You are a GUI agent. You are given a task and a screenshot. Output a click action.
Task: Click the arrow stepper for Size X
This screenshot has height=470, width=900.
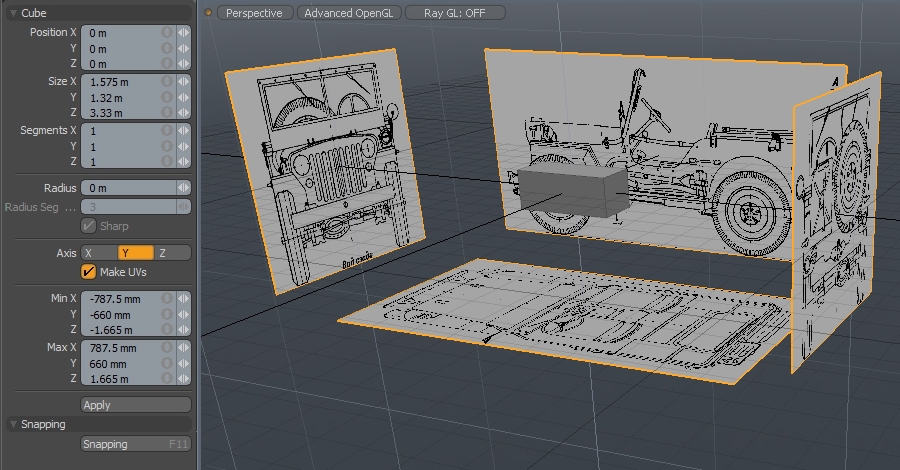(184, 81)
